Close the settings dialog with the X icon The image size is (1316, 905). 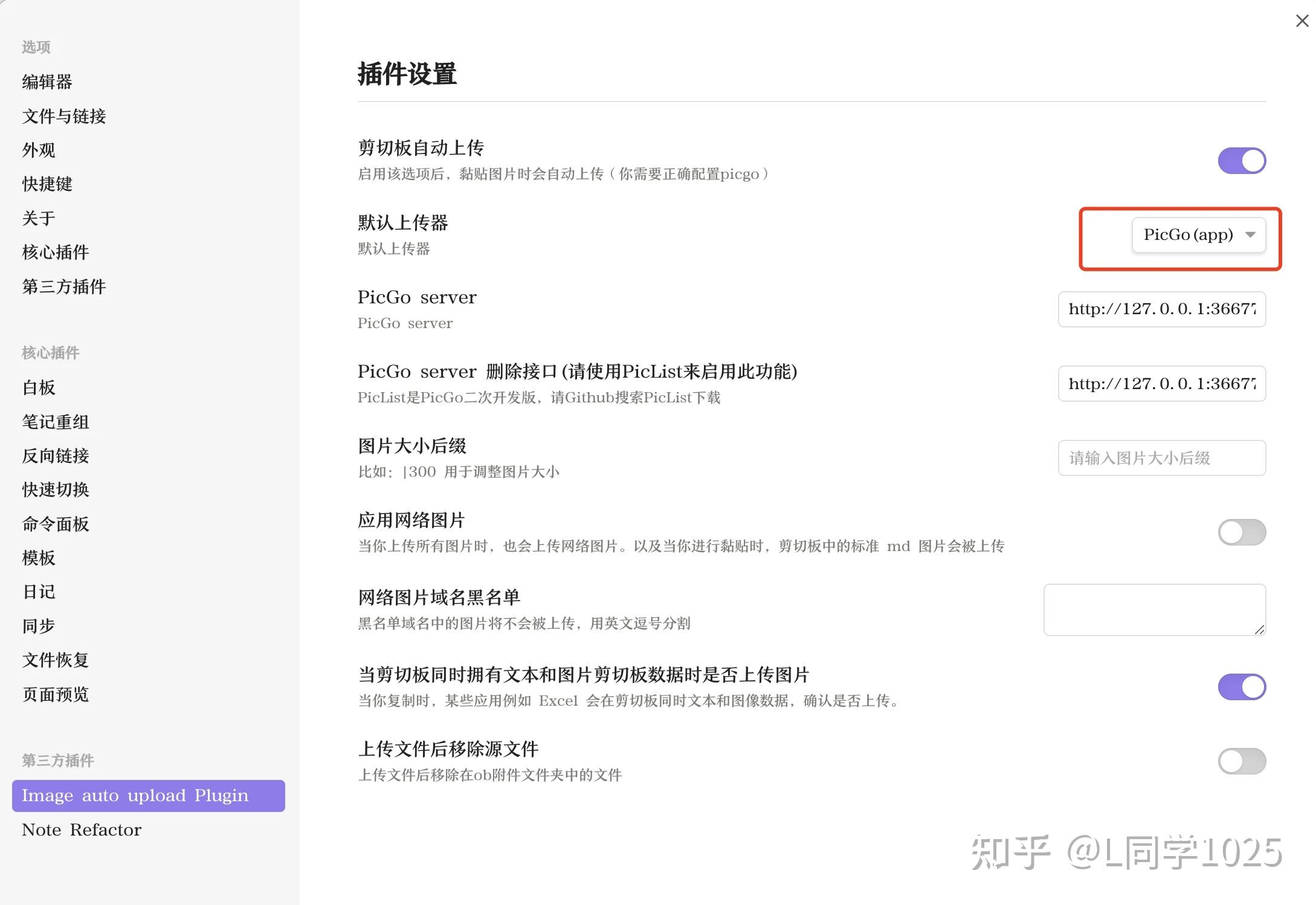[x=1302, y=21]
